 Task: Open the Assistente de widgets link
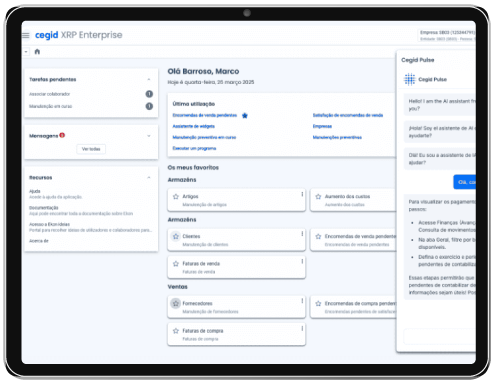point(193,126)
